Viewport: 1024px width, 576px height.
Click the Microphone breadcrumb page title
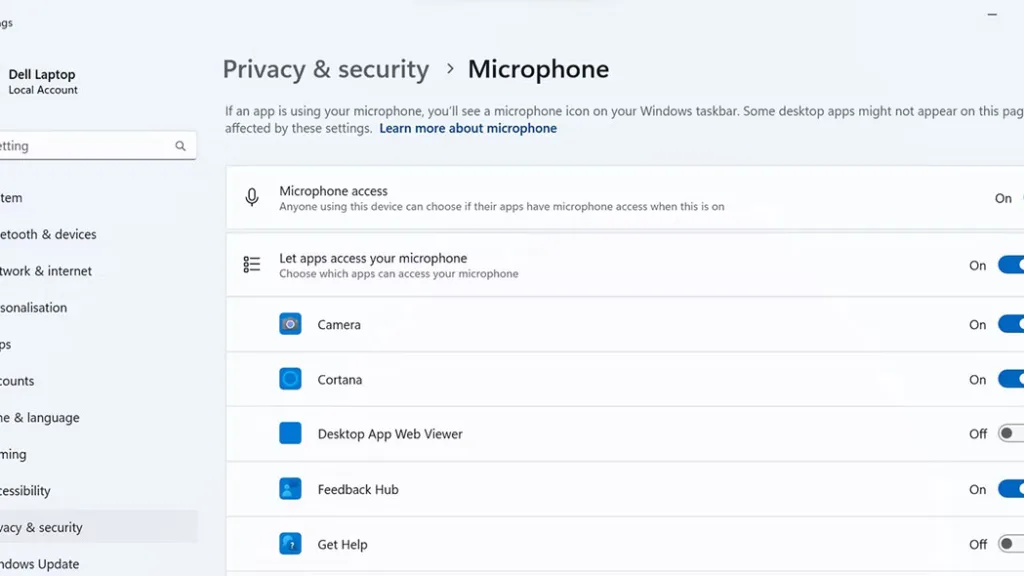coord(538,69)
